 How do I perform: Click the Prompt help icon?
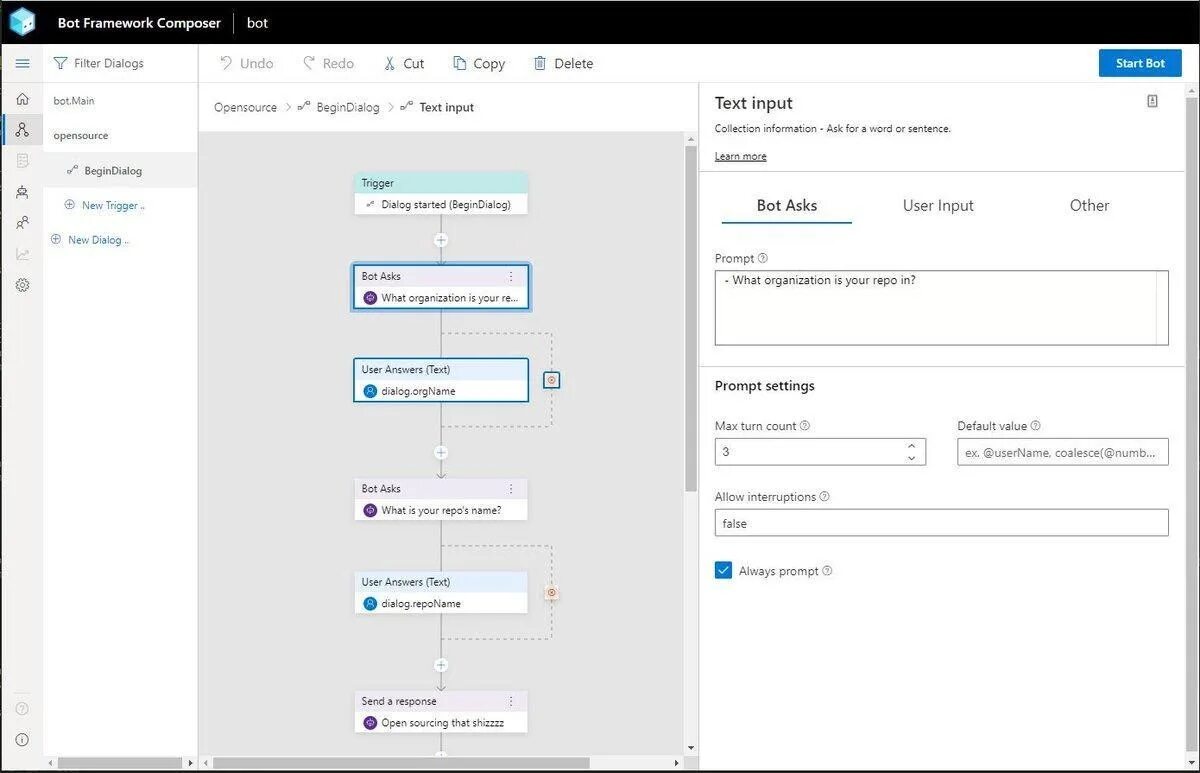[763, 258]
